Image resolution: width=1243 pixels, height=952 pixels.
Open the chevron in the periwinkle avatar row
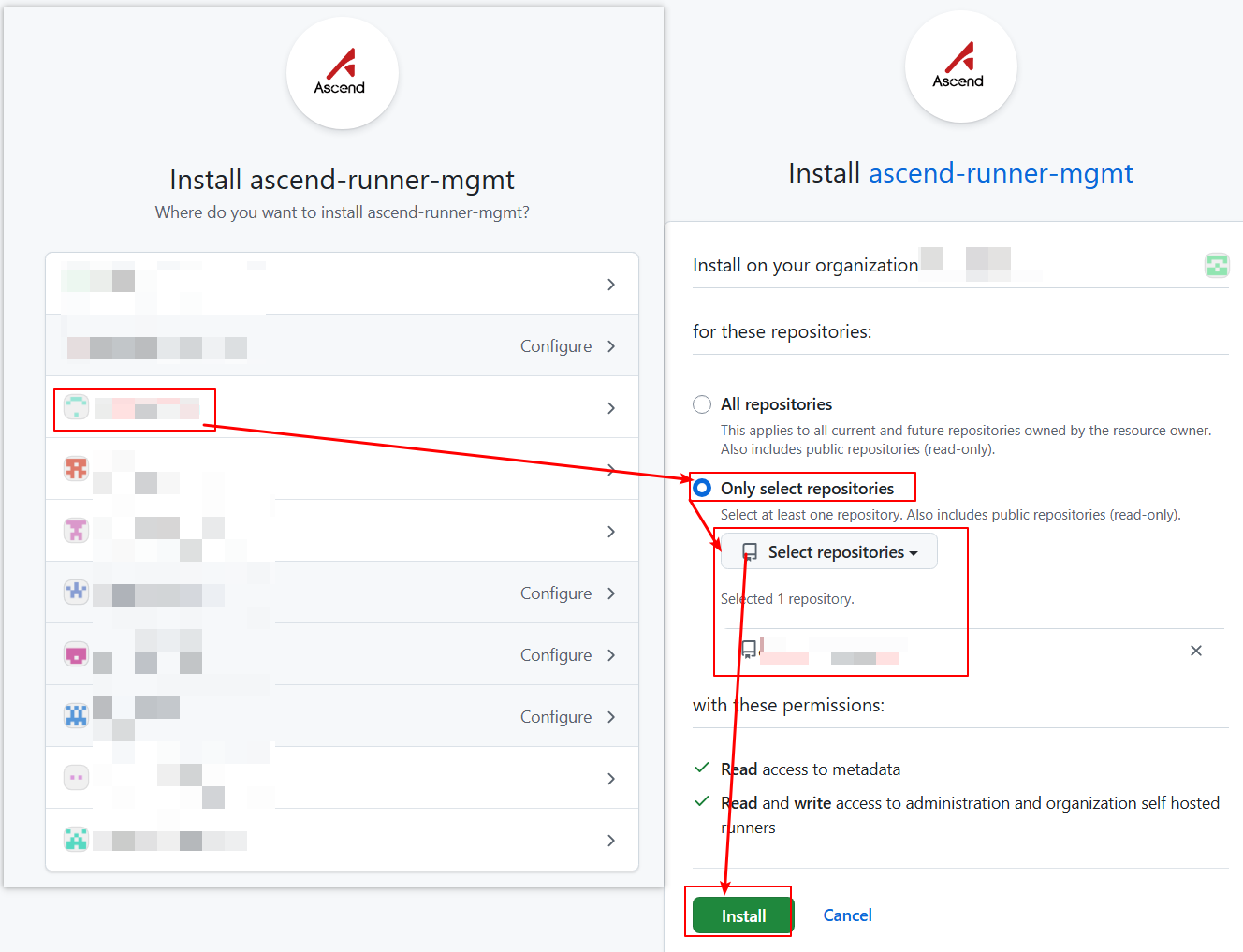611,593
